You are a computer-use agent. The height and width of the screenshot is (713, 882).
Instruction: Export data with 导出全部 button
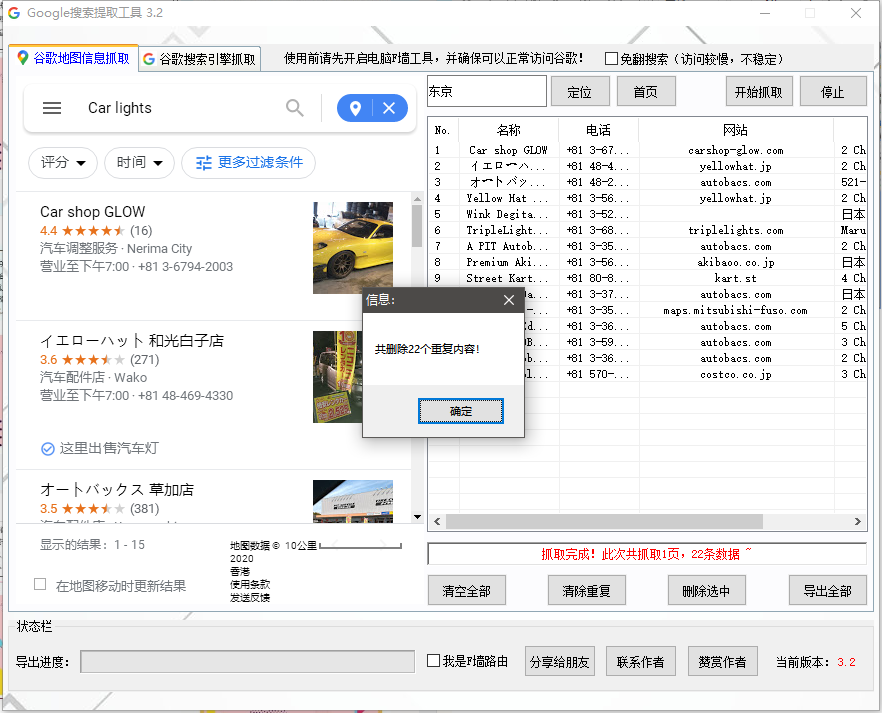(827, 590)
